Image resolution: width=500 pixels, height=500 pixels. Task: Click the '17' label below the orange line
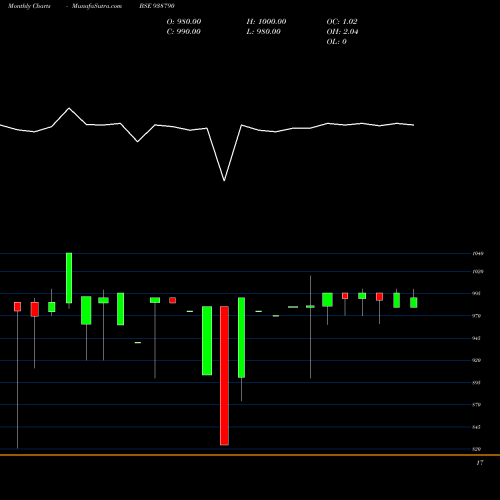(x=480, y=463)
